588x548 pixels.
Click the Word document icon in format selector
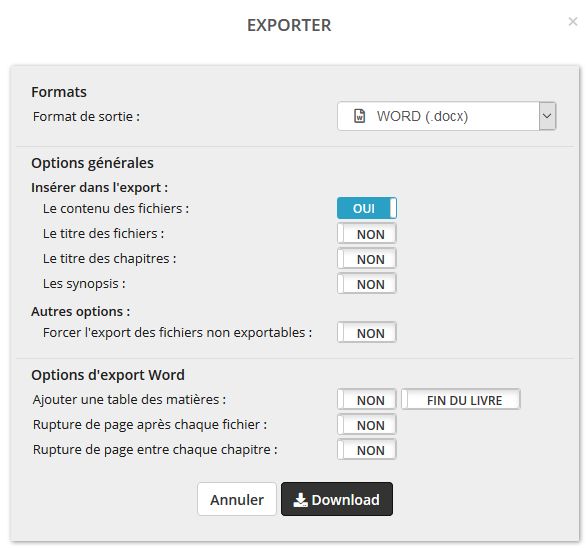[x=359, y=116]
